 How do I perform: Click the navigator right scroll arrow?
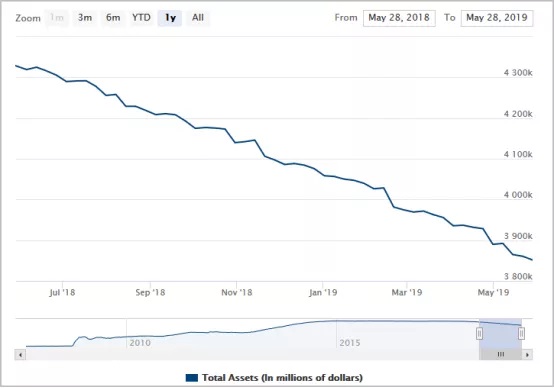coord(527,354)
